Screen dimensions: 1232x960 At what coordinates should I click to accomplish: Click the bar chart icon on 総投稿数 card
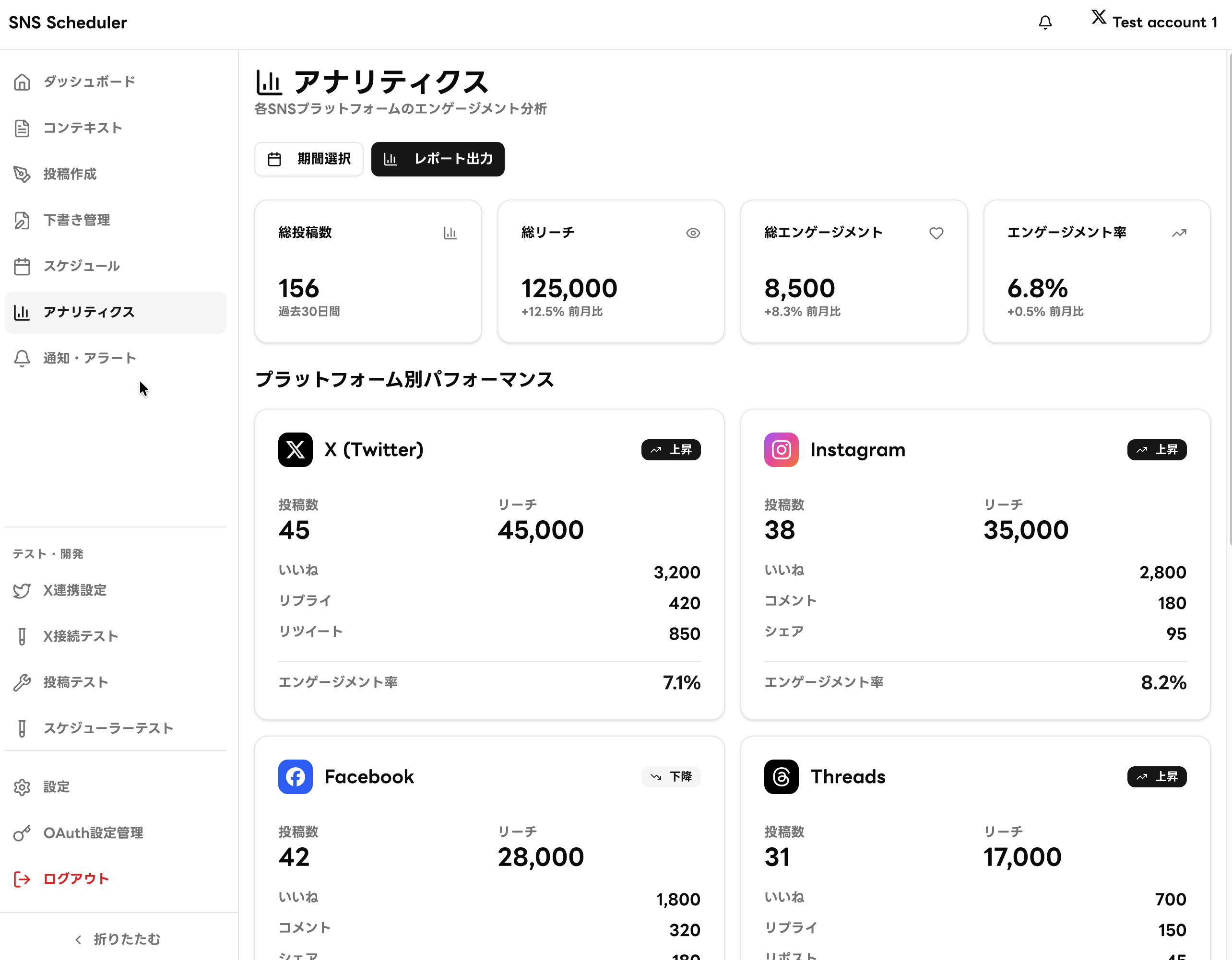pos(450,233)
